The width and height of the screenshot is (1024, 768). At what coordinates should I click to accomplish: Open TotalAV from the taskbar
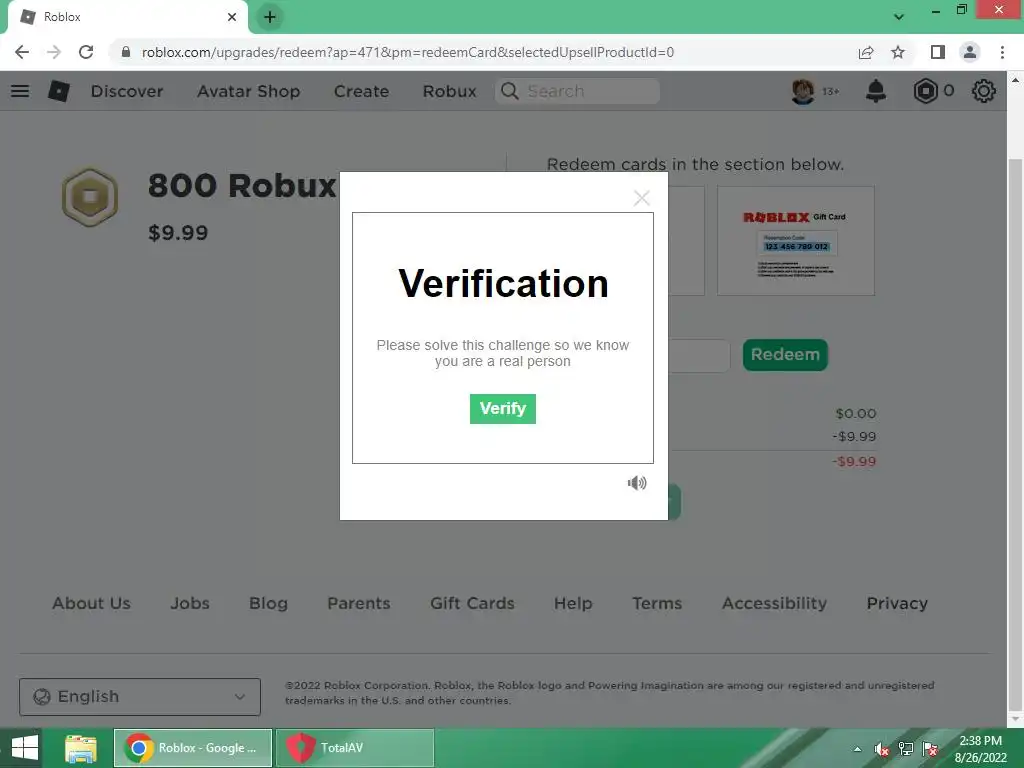pos(355,748)
